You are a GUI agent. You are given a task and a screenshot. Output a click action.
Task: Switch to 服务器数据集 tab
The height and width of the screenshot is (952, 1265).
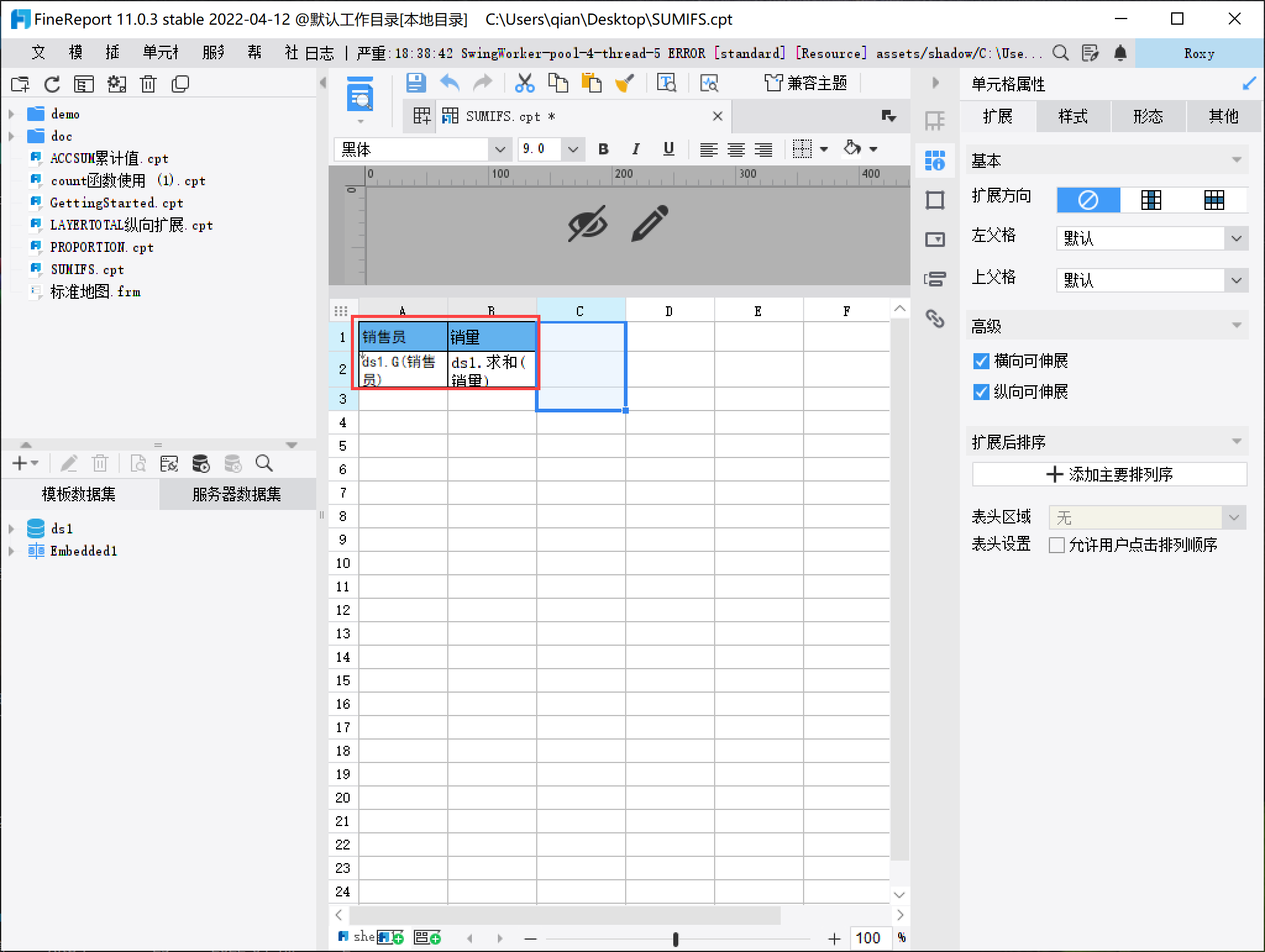(237, 494)
